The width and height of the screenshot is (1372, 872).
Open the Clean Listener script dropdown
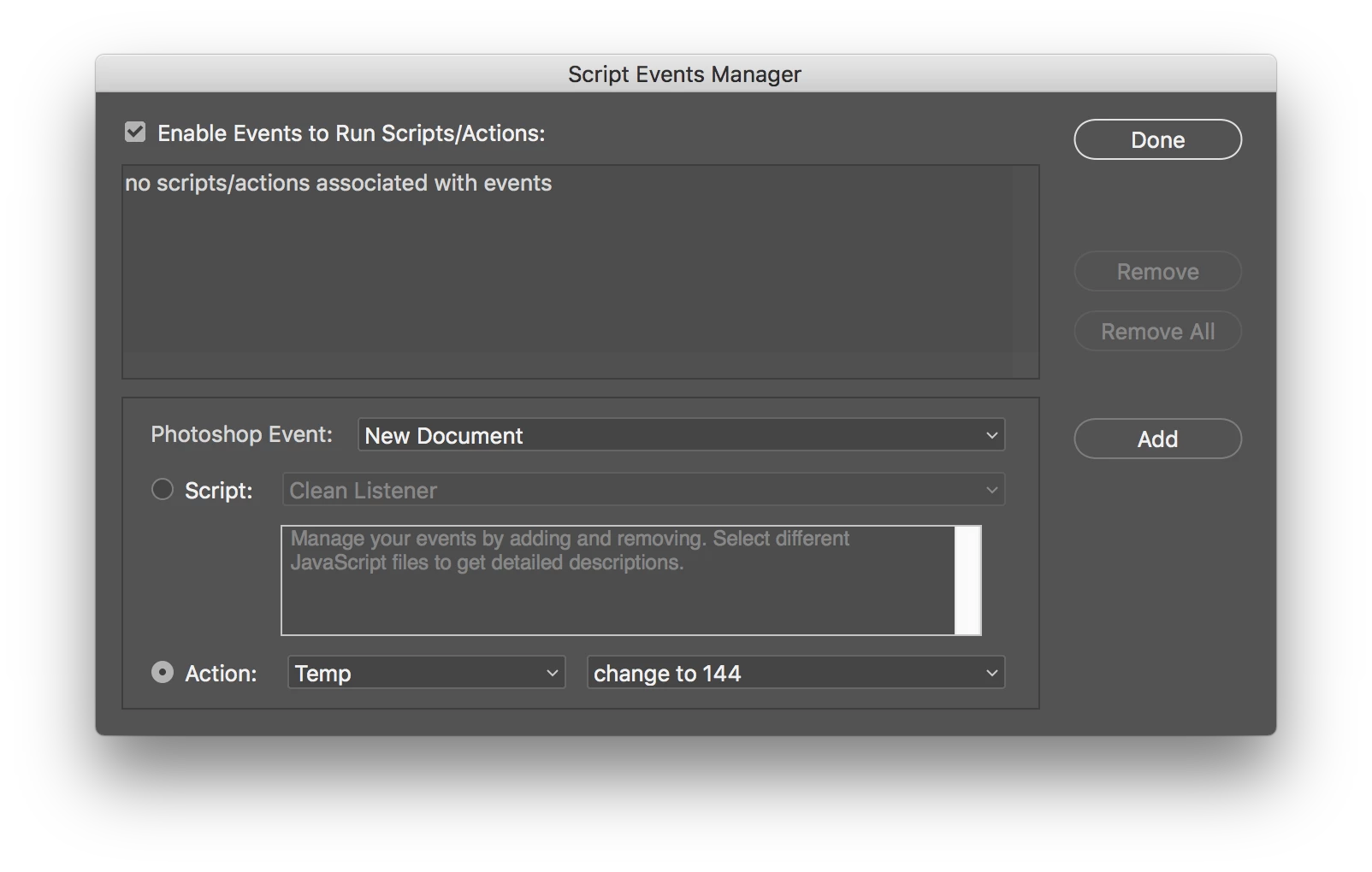pos(643,490)
